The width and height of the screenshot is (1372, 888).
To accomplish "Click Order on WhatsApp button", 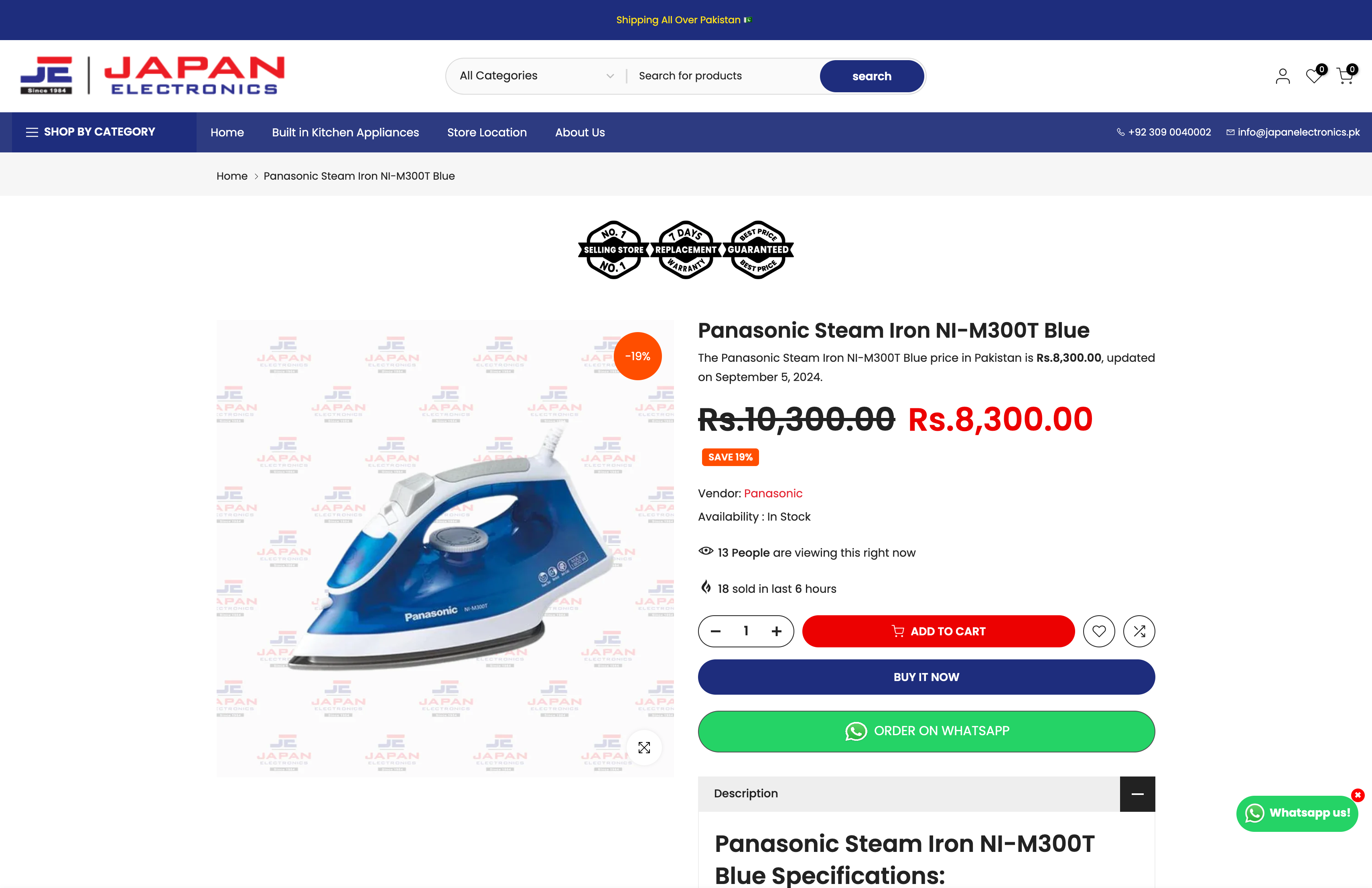I will (x=926, y=731).
